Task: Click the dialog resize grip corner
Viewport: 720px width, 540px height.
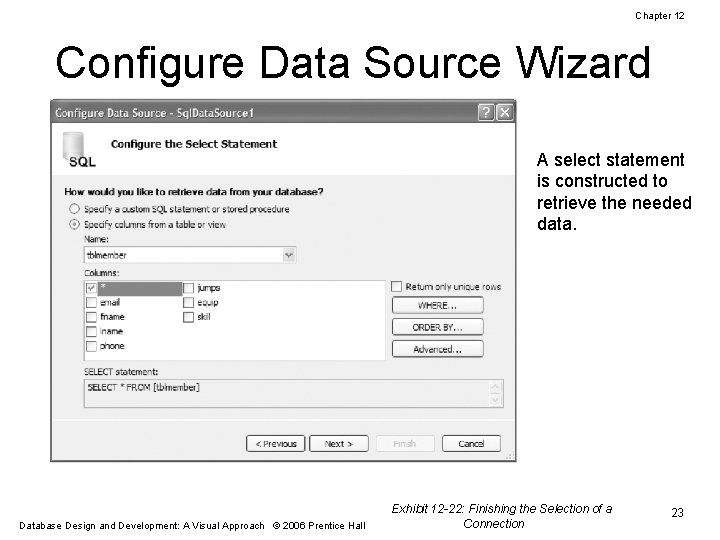Action: click(x=510, y=456)
